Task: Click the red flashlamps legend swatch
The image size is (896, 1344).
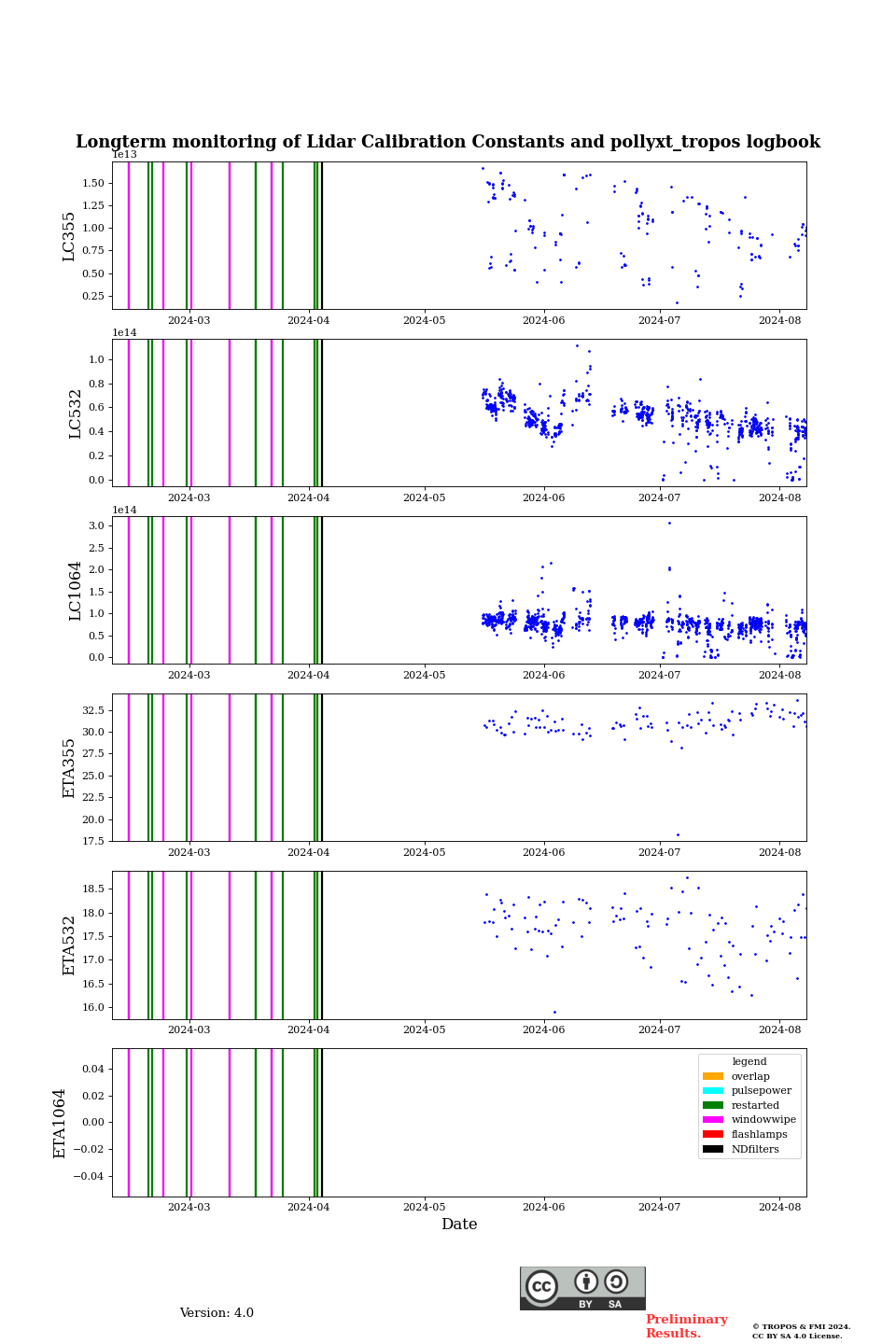Action: pyautogui.click(x=713, y=1135)
